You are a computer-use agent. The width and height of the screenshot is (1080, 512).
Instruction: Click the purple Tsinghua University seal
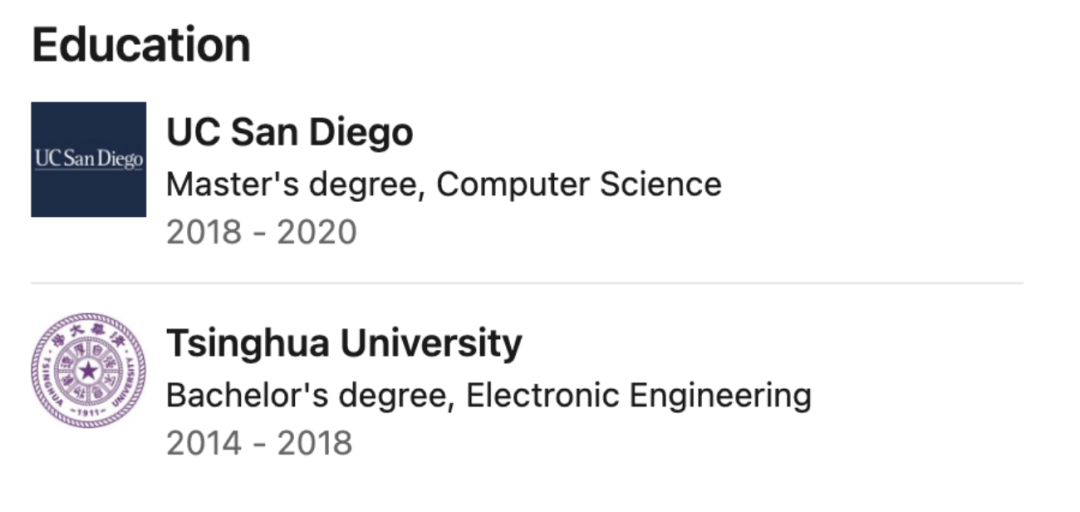(x=88, y=371)
